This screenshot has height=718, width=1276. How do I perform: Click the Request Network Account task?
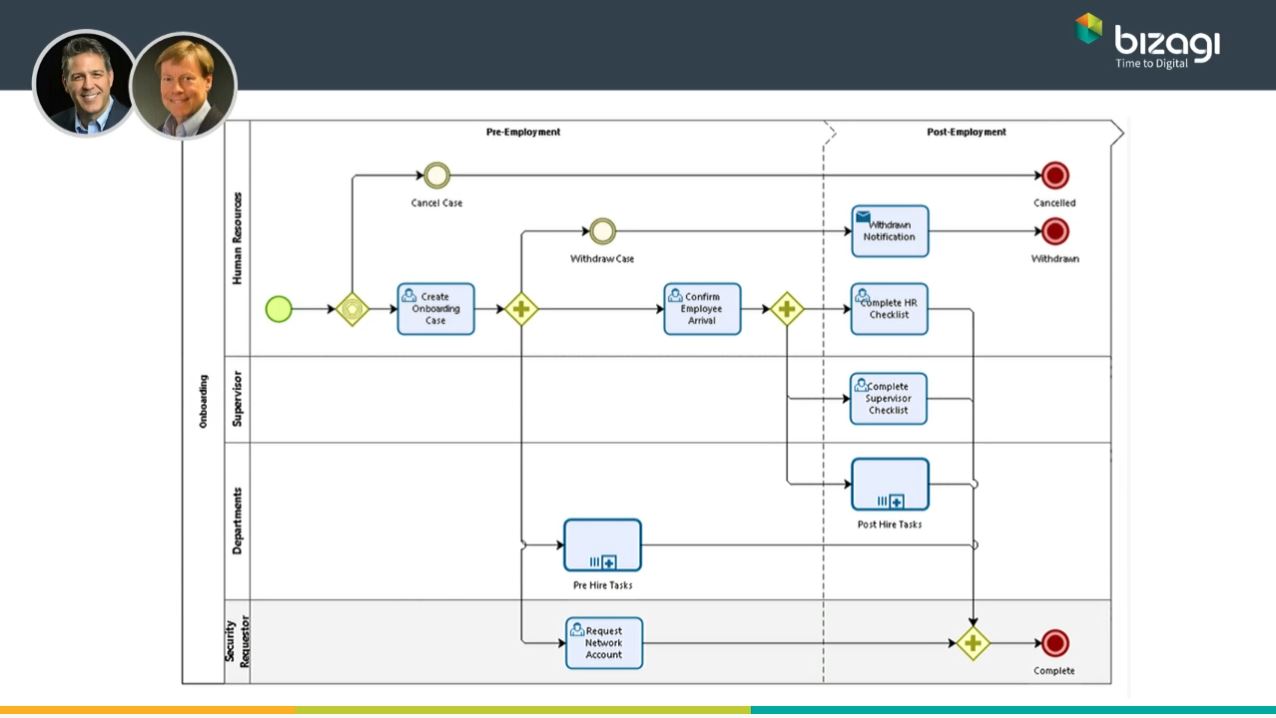(x=604, y=643)
